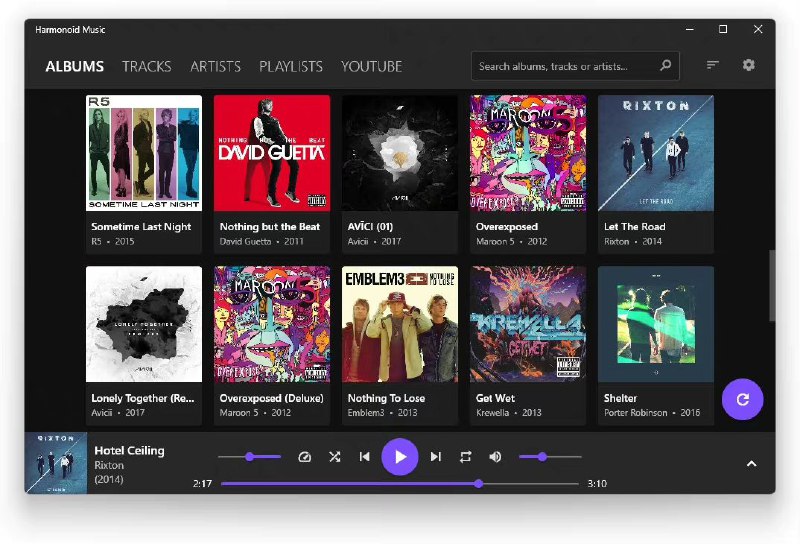Click the Let The Road title text
The image size is (800, 544).
[x=635, y=227]
